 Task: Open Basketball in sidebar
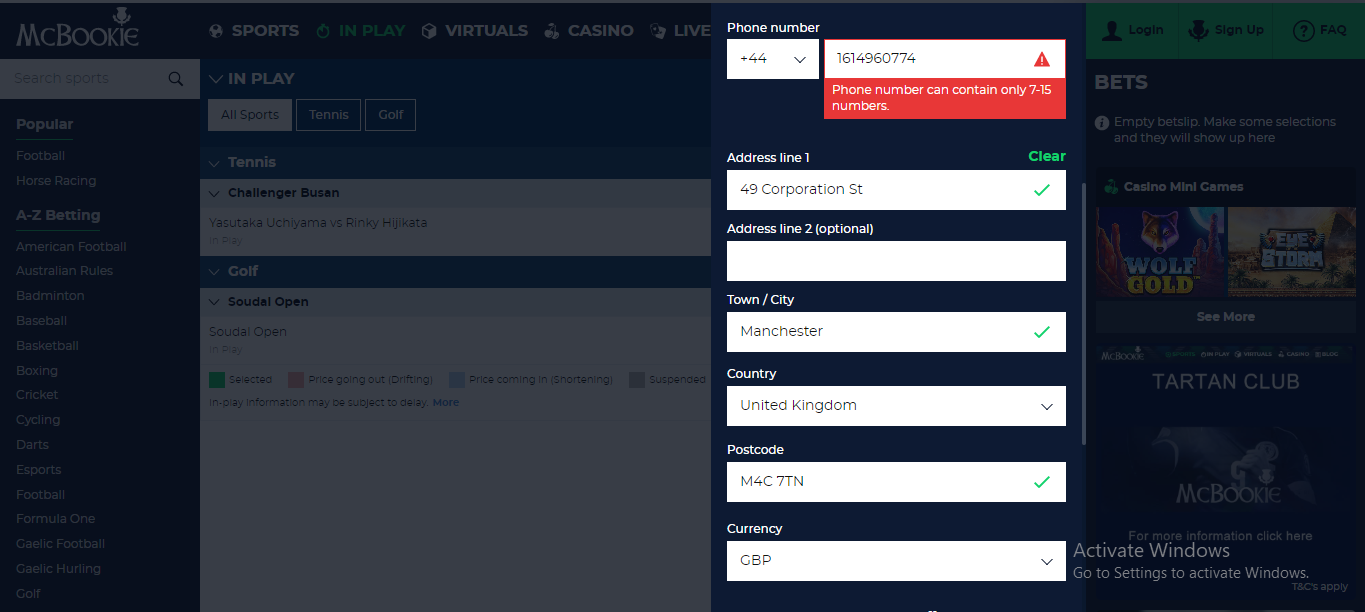coord(47,346)
